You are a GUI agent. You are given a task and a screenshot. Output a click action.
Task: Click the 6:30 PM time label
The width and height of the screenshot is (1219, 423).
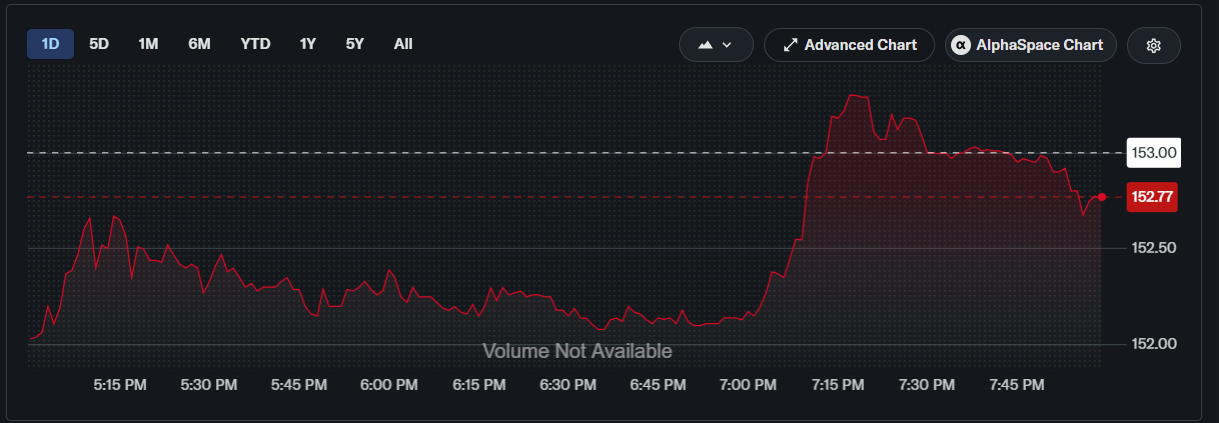(x=568, y=384)
